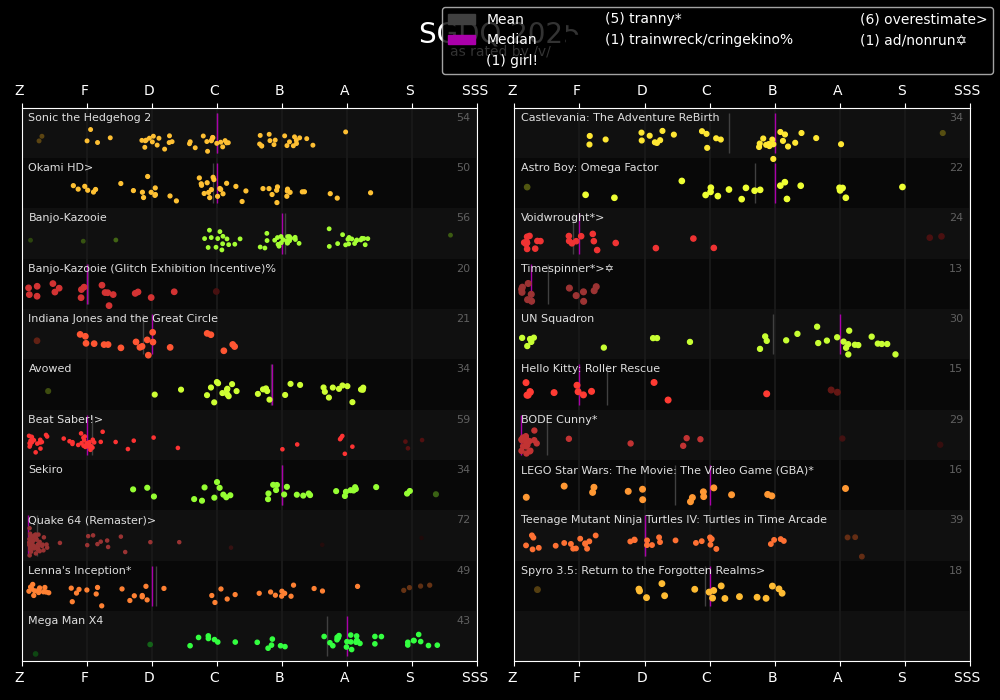Click the gray mean line in Castlevania row
The height and width of the screenshot is (700, 1000).
point(730,133)
